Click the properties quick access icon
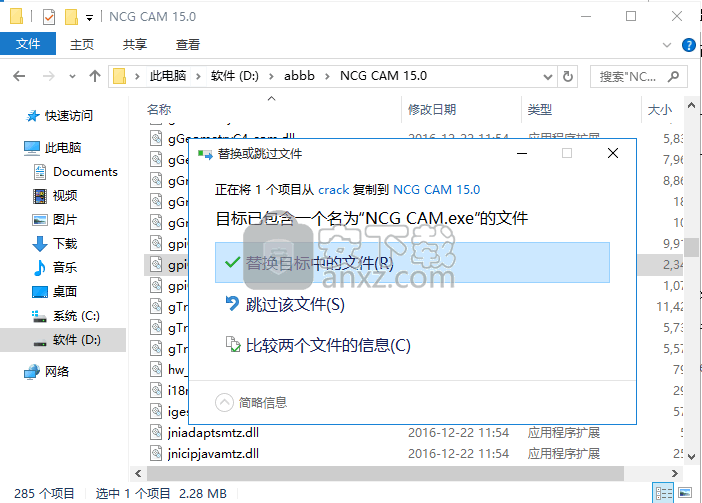Image resolution: width=702 pixels, height=503 pixels. coord(49,17)
